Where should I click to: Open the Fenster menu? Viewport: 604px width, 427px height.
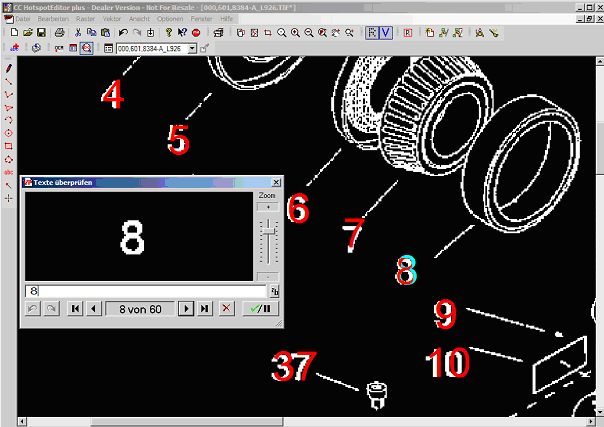pyautogui.click(x=201, y=18)
